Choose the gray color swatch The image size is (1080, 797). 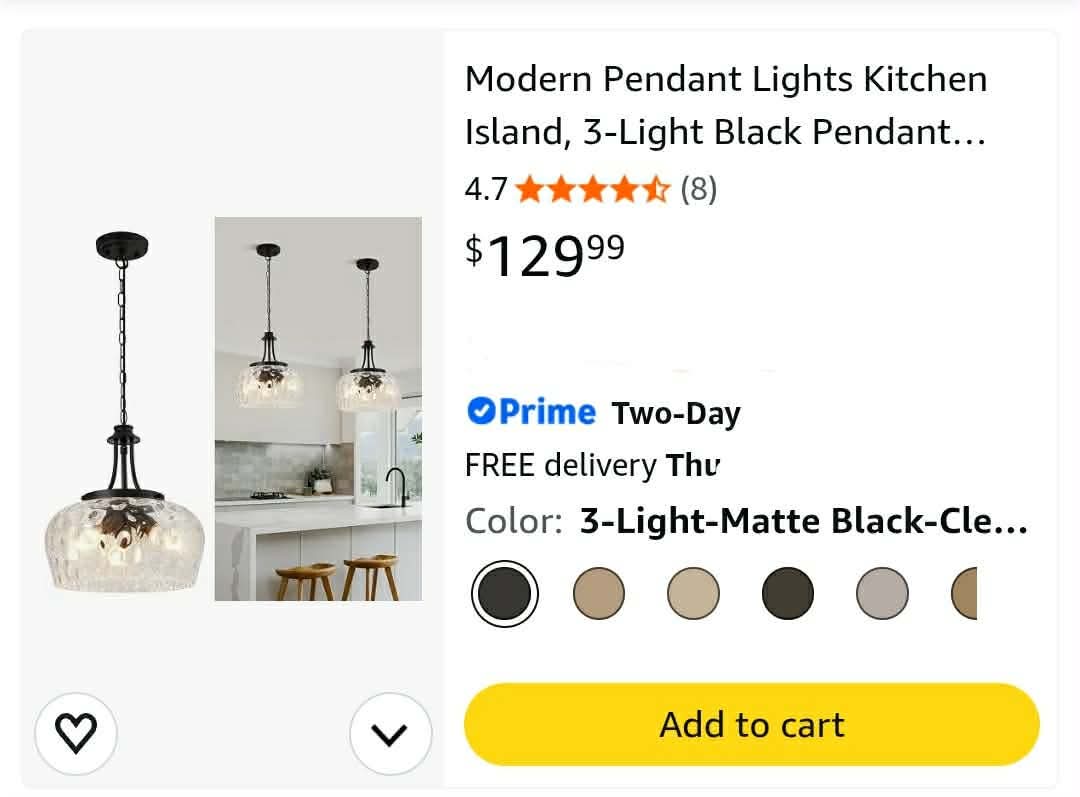[x=882, y=594]
